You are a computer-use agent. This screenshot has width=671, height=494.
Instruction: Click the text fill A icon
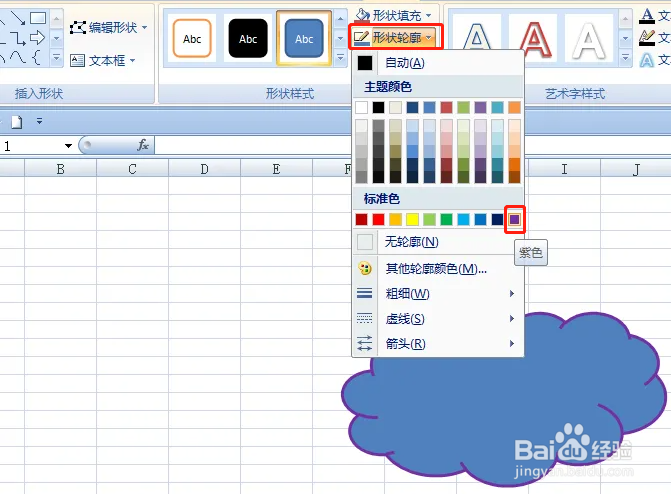click(x=647, y=16)
